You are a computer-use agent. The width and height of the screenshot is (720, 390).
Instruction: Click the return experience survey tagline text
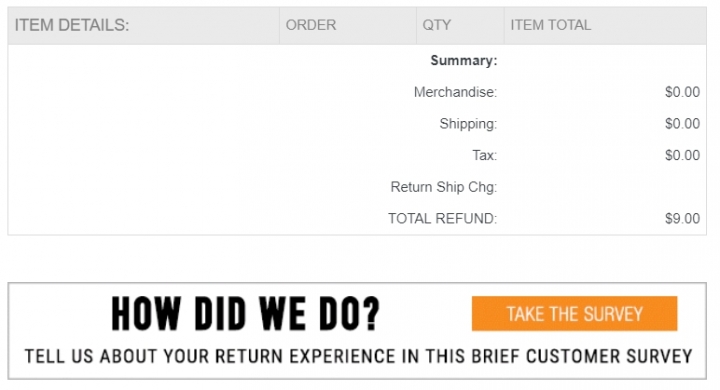pos(358,356)
